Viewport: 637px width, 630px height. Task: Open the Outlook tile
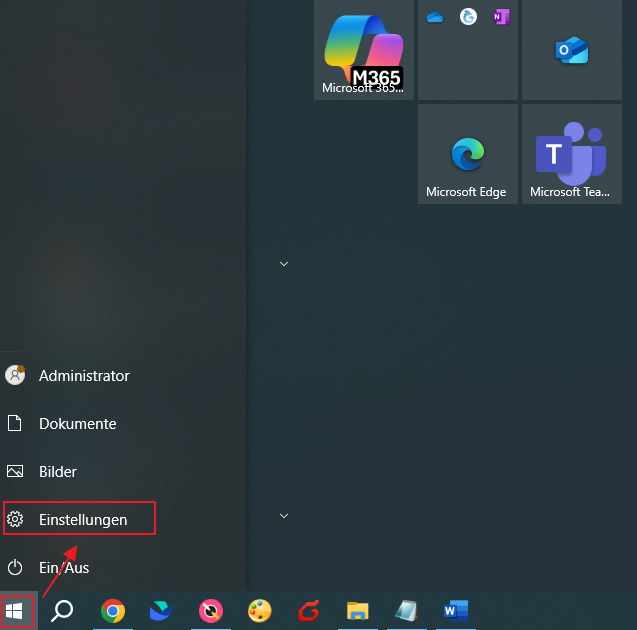pos(572,50)
